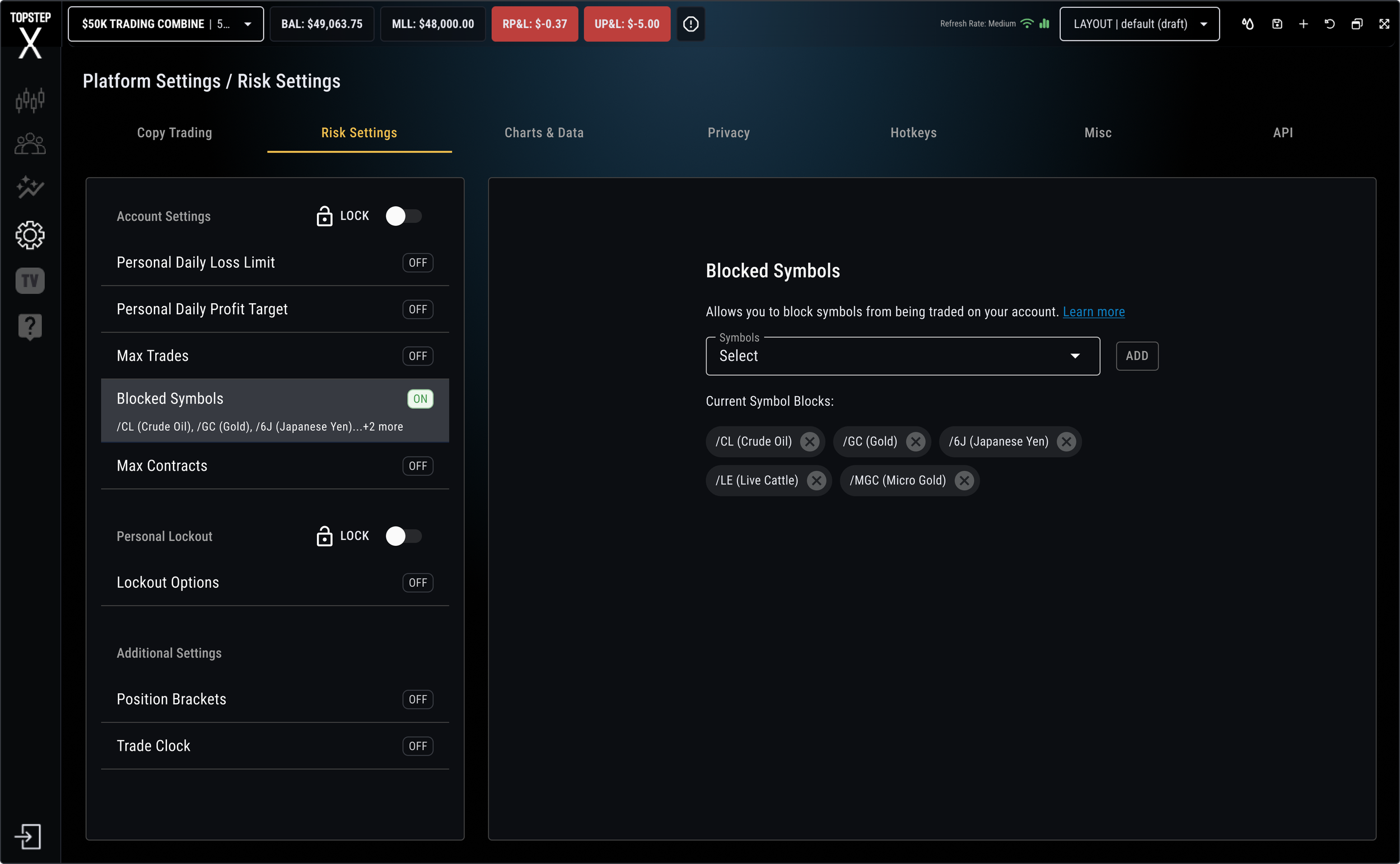This screenshot has height=864, width=1400.
Task: Toggle Personal Daily Loss Limit OFF badge
Action: (x=417, y=263)
